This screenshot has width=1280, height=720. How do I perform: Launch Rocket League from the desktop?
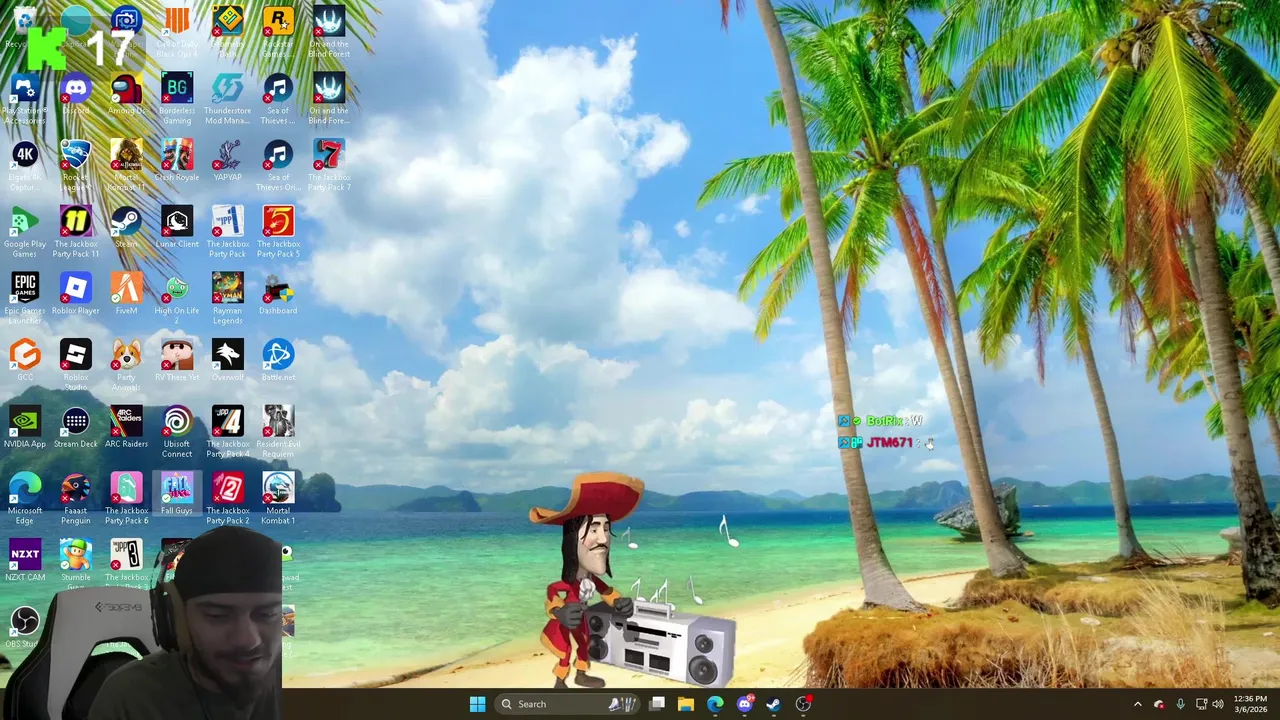76,165
